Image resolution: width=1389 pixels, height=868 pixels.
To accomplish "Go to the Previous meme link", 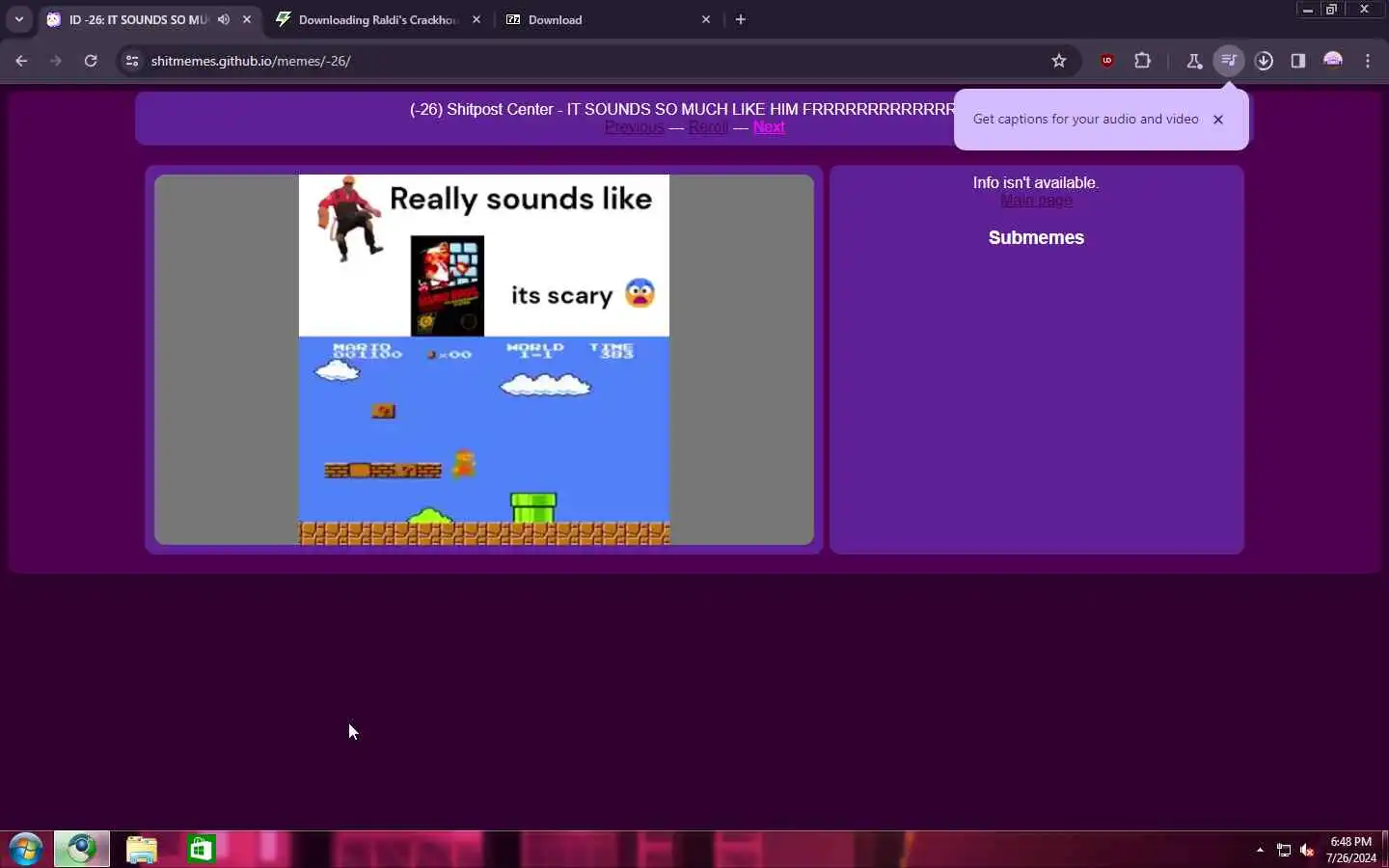I will click(x=634, y=127).
